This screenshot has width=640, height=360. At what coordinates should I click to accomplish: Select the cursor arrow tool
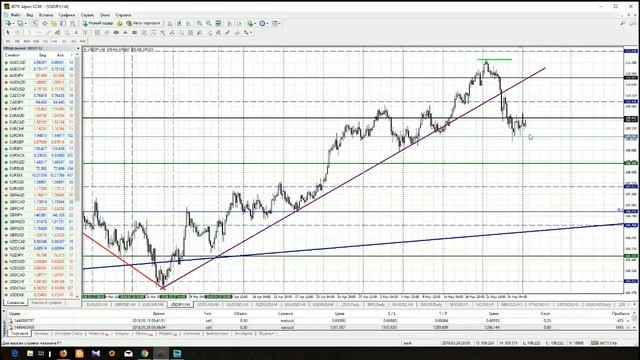(7, 32)
